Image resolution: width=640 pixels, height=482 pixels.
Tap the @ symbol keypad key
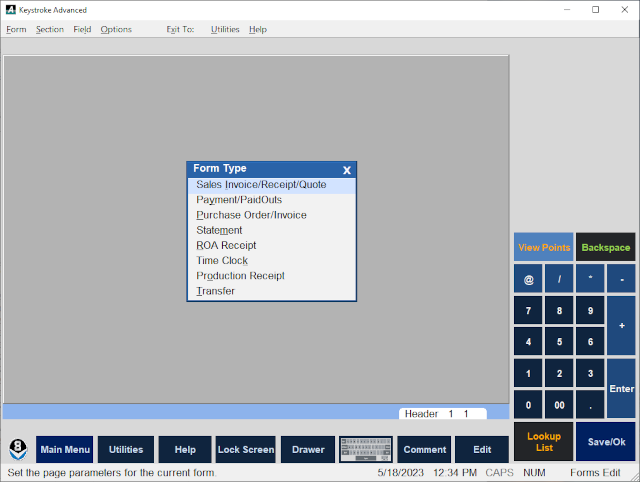528,278
